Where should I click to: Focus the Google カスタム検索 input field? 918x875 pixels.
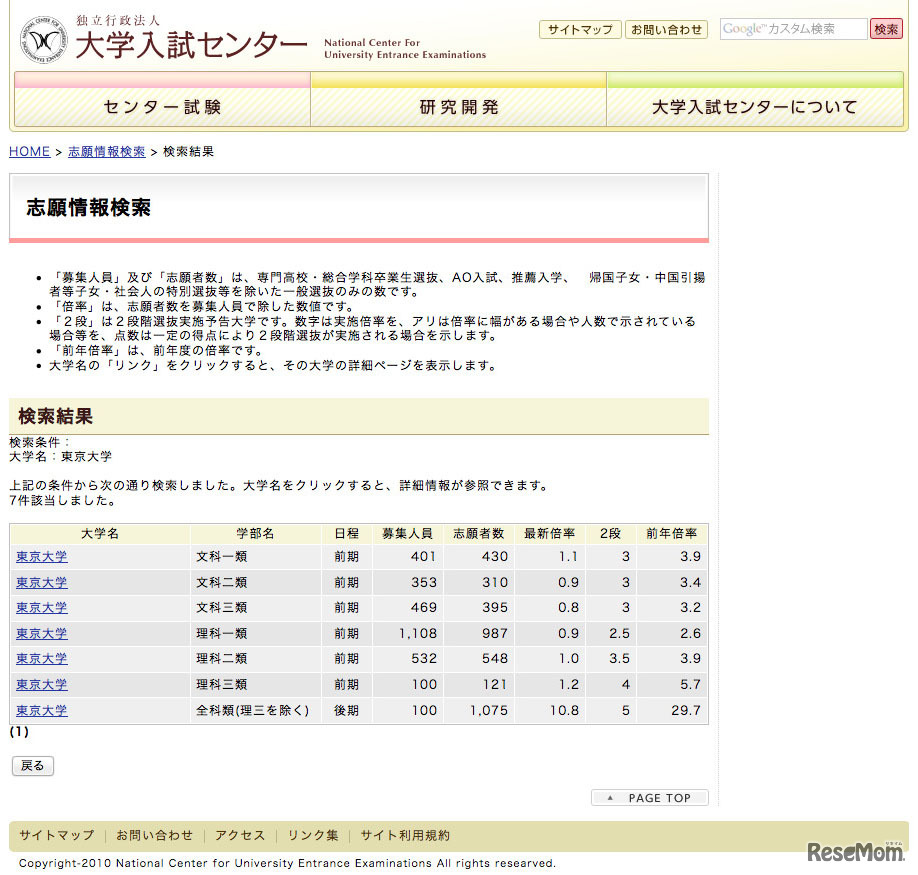793,30
